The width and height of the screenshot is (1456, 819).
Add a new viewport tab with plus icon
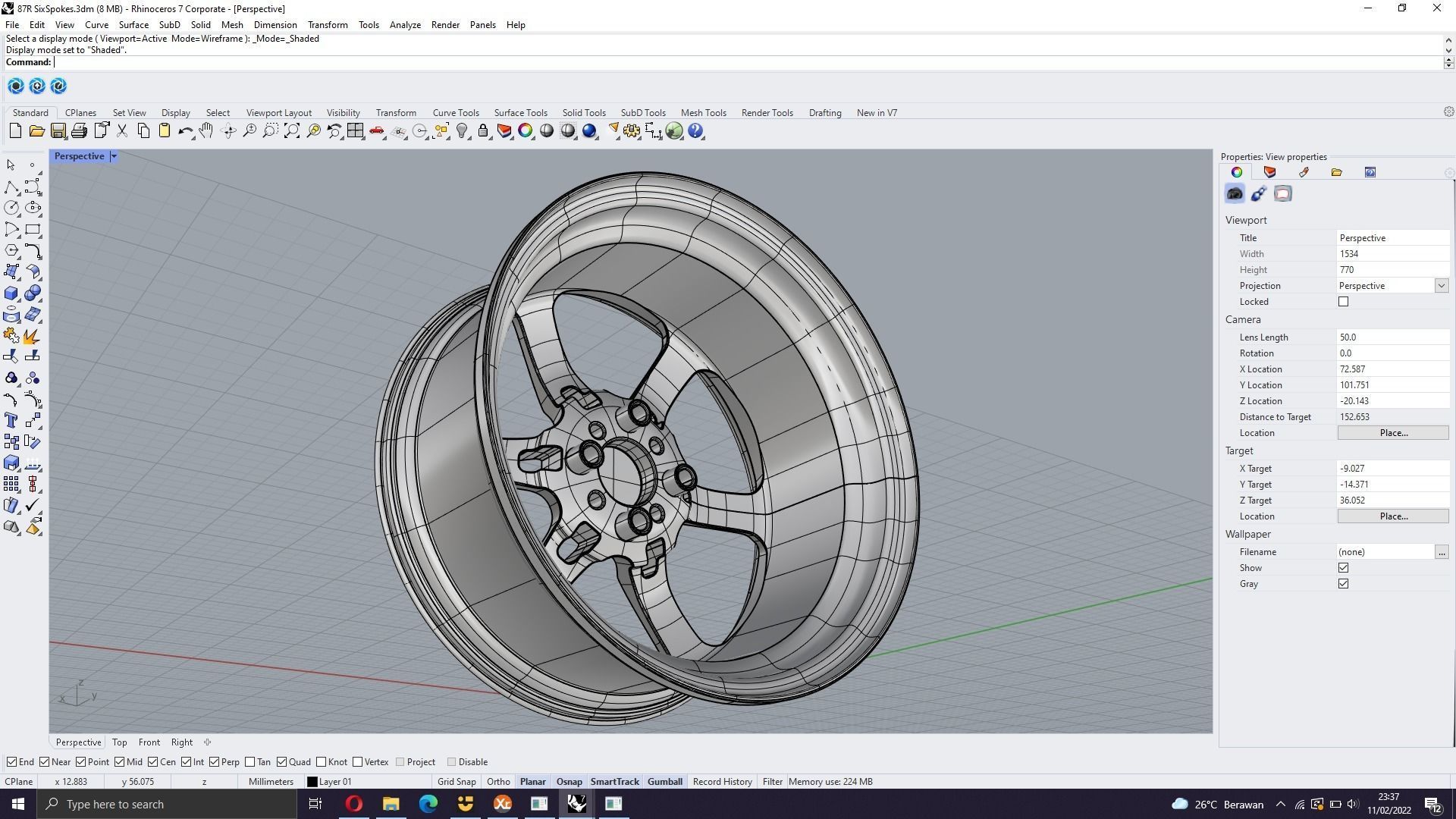click(207, 742)
